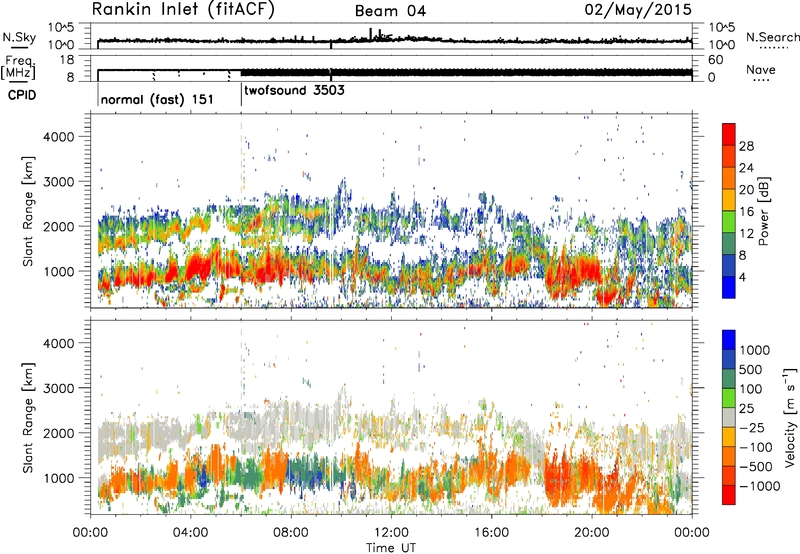Click the "20:00" time tick label
This screenshot has height=554, width=800.
point(591,533)
